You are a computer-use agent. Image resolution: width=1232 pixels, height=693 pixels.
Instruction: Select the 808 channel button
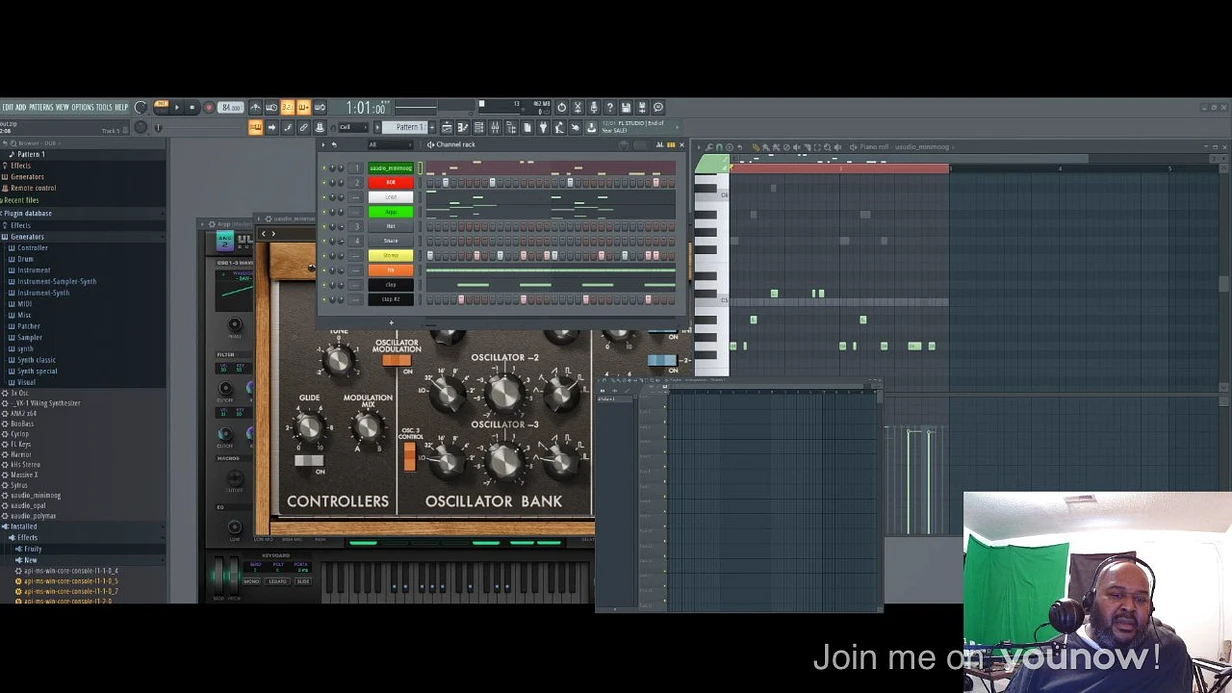tap(391, 182)
